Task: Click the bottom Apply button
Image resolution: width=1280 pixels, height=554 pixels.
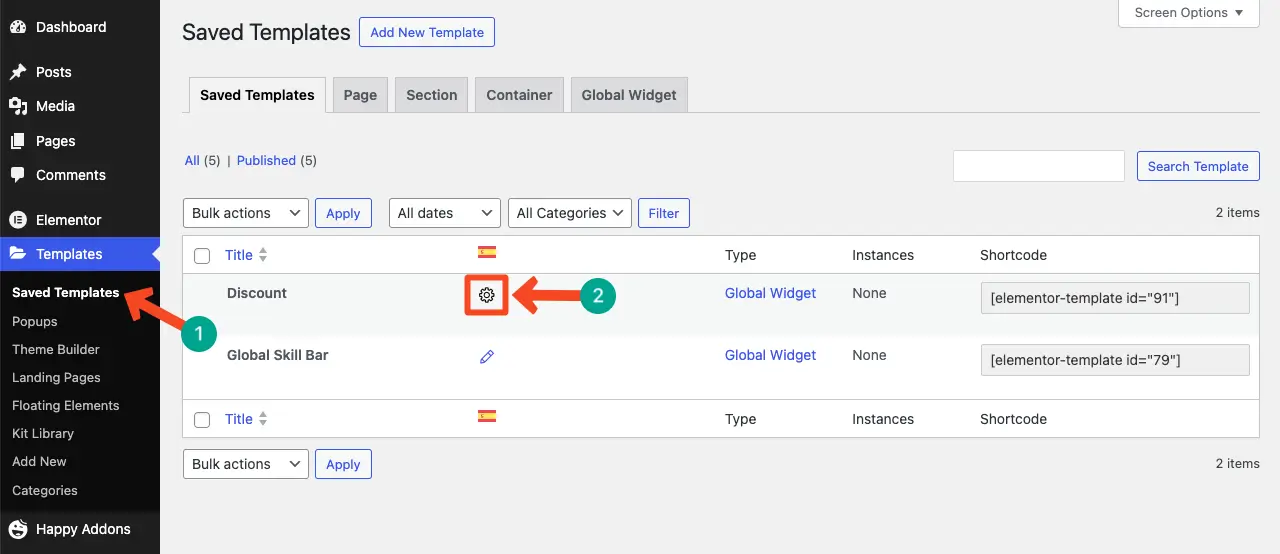Action: (343, 464)
